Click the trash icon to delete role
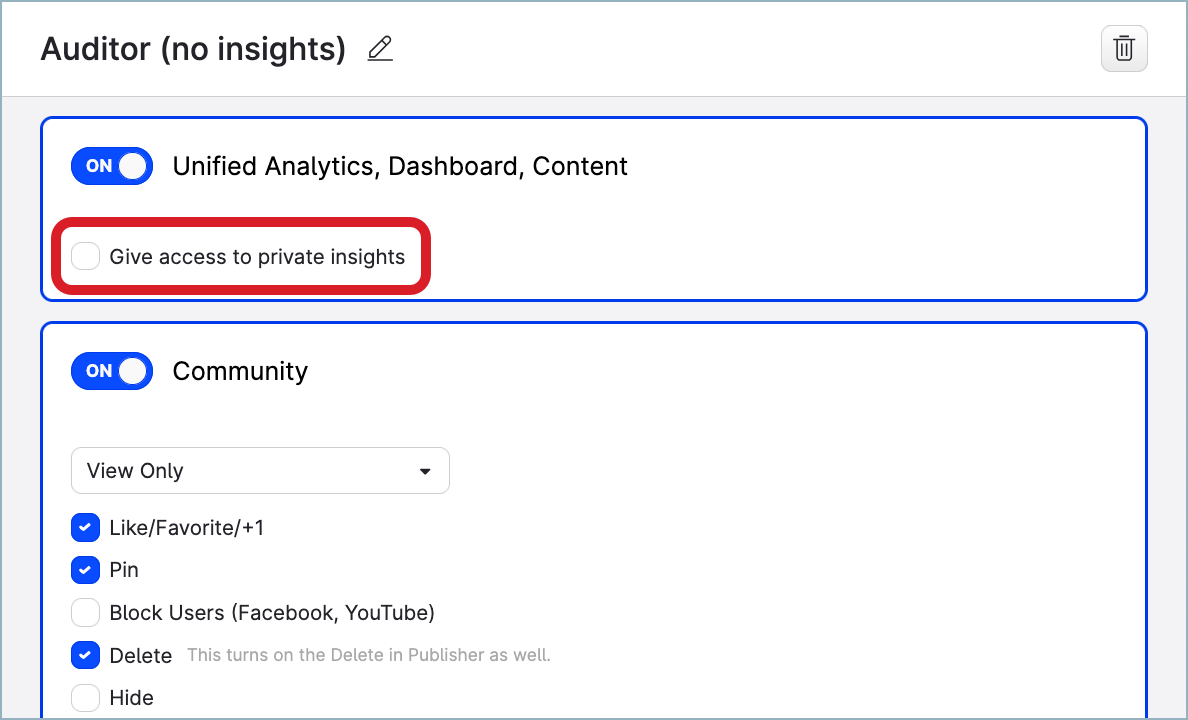 (x=1124, y=49)
